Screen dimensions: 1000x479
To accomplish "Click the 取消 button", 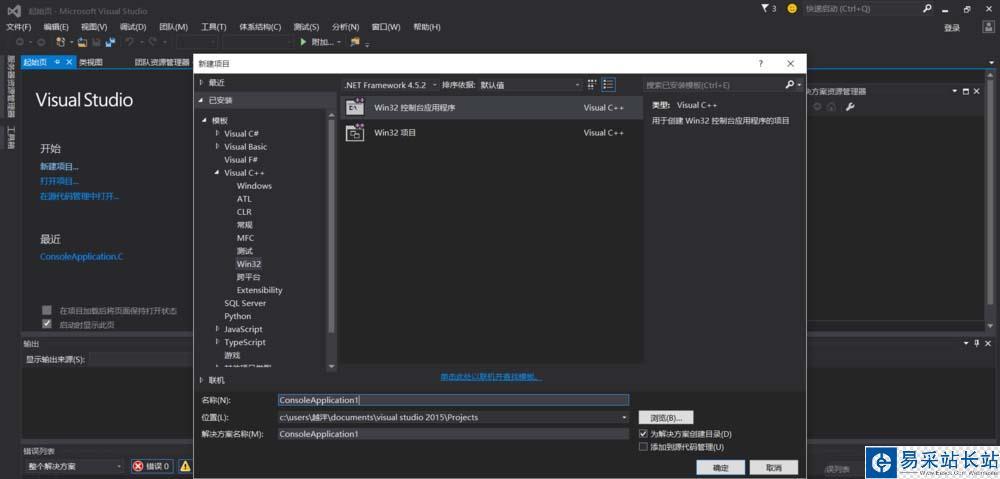I will [x=774, y=468].
